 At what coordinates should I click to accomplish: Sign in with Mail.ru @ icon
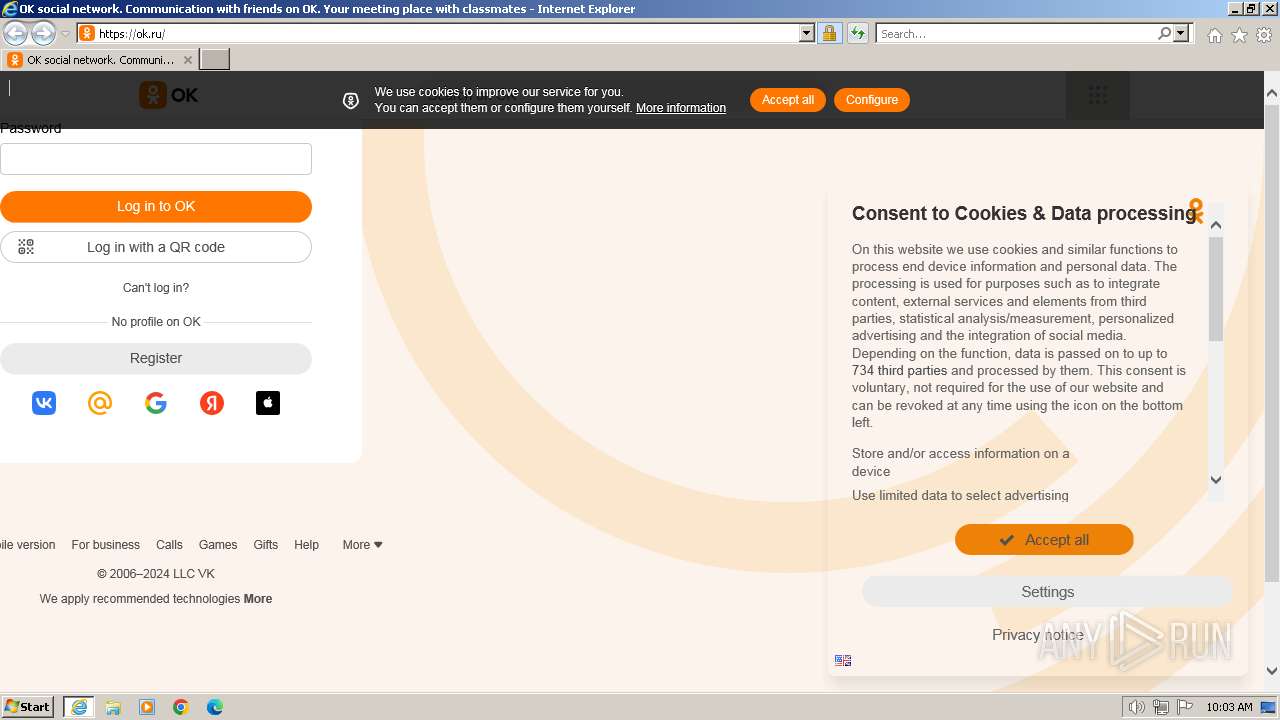pyautogui.click(x=100, y=403)
